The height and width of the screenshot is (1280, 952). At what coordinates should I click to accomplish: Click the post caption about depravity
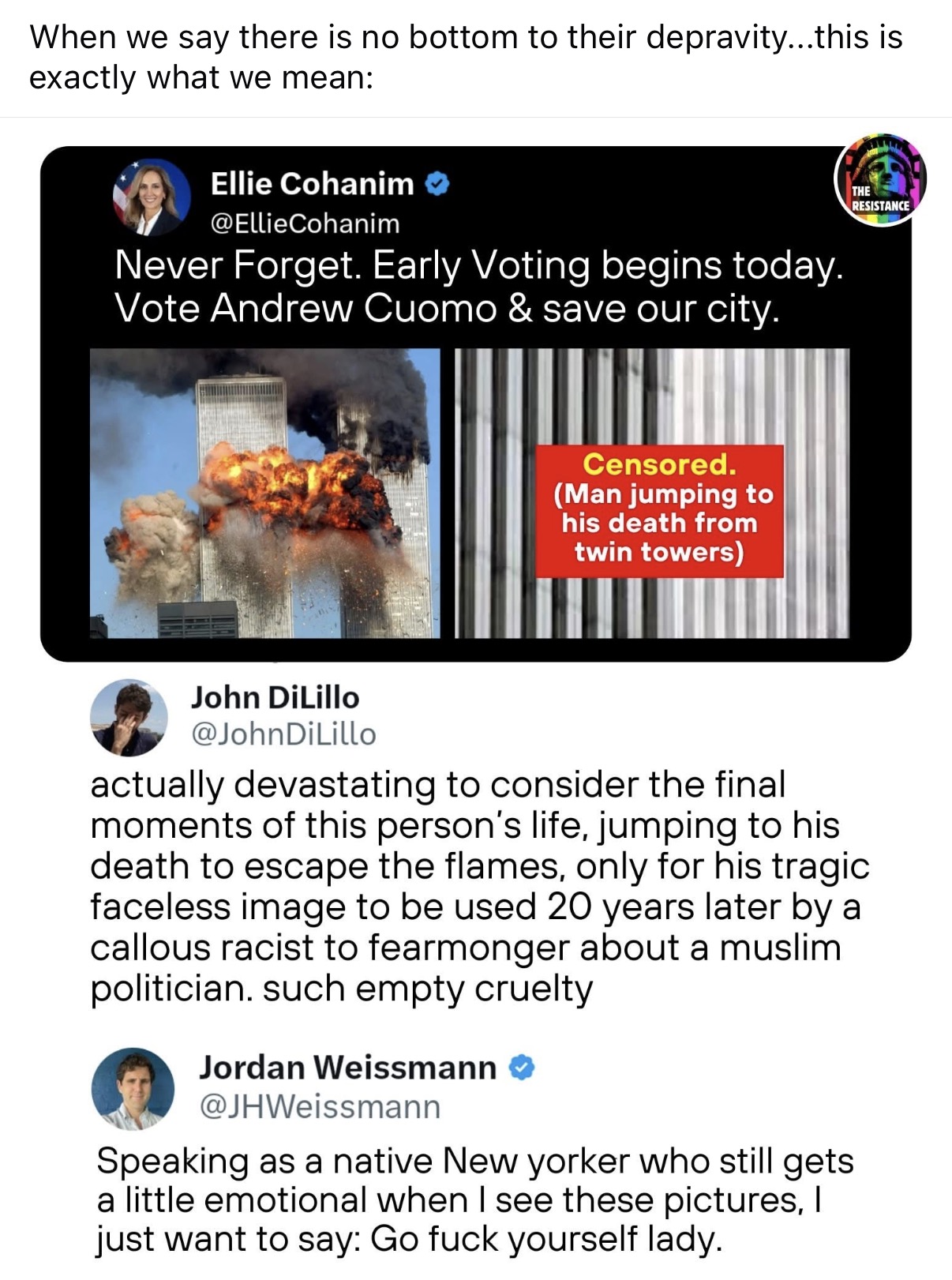coord(466,57)
